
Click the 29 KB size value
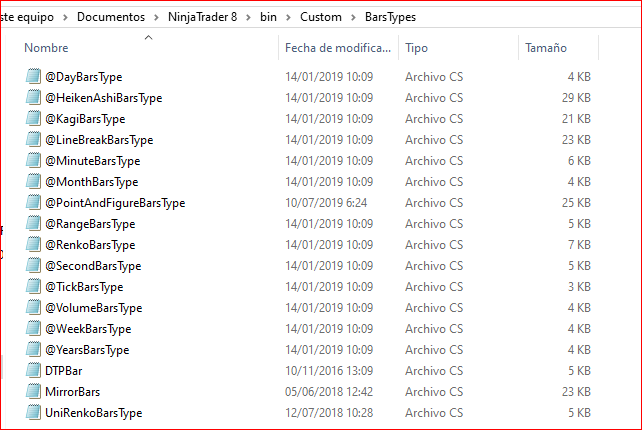click(576, 98)
